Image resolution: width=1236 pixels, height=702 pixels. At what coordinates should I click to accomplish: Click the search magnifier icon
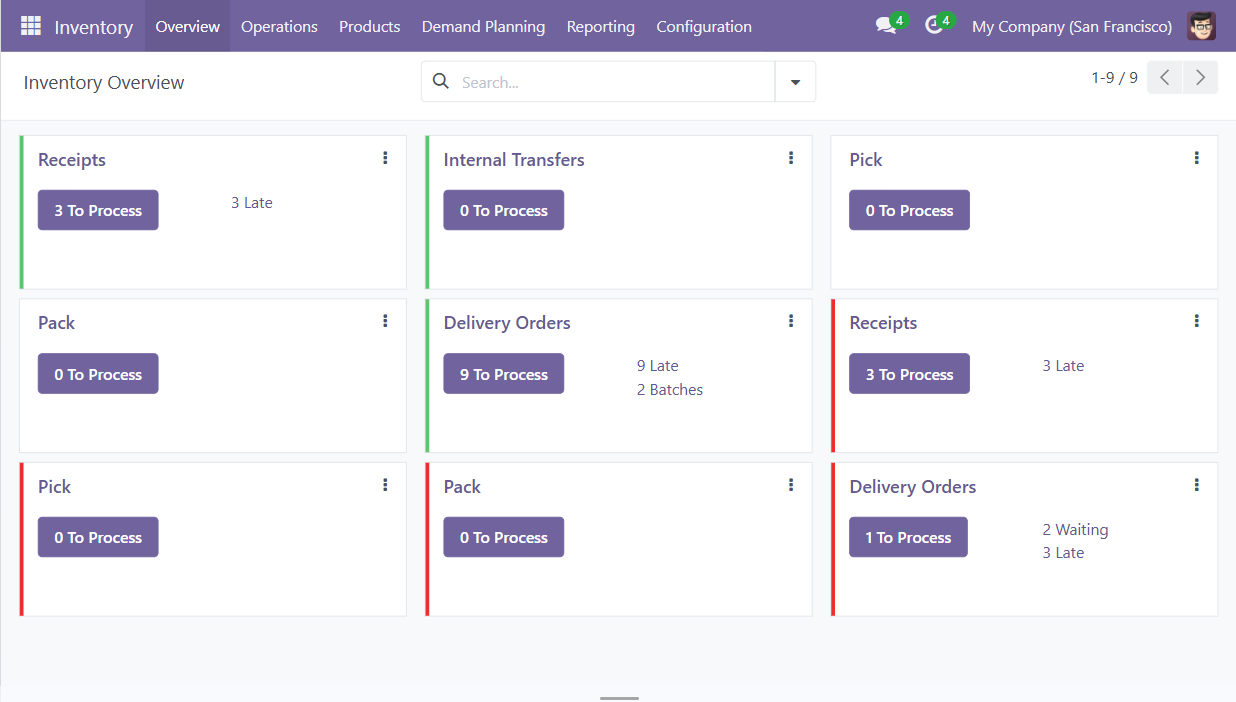(x=441, y=80)
